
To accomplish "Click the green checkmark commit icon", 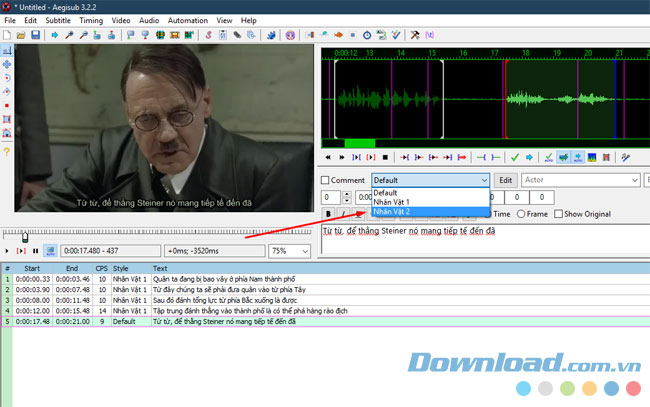I will [x=514, y=157].
